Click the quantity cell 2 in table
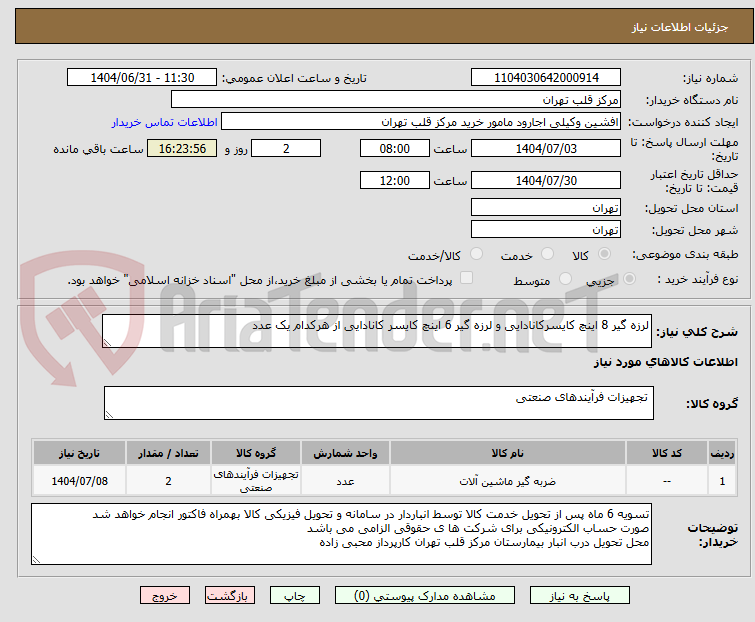 point(168,481)
